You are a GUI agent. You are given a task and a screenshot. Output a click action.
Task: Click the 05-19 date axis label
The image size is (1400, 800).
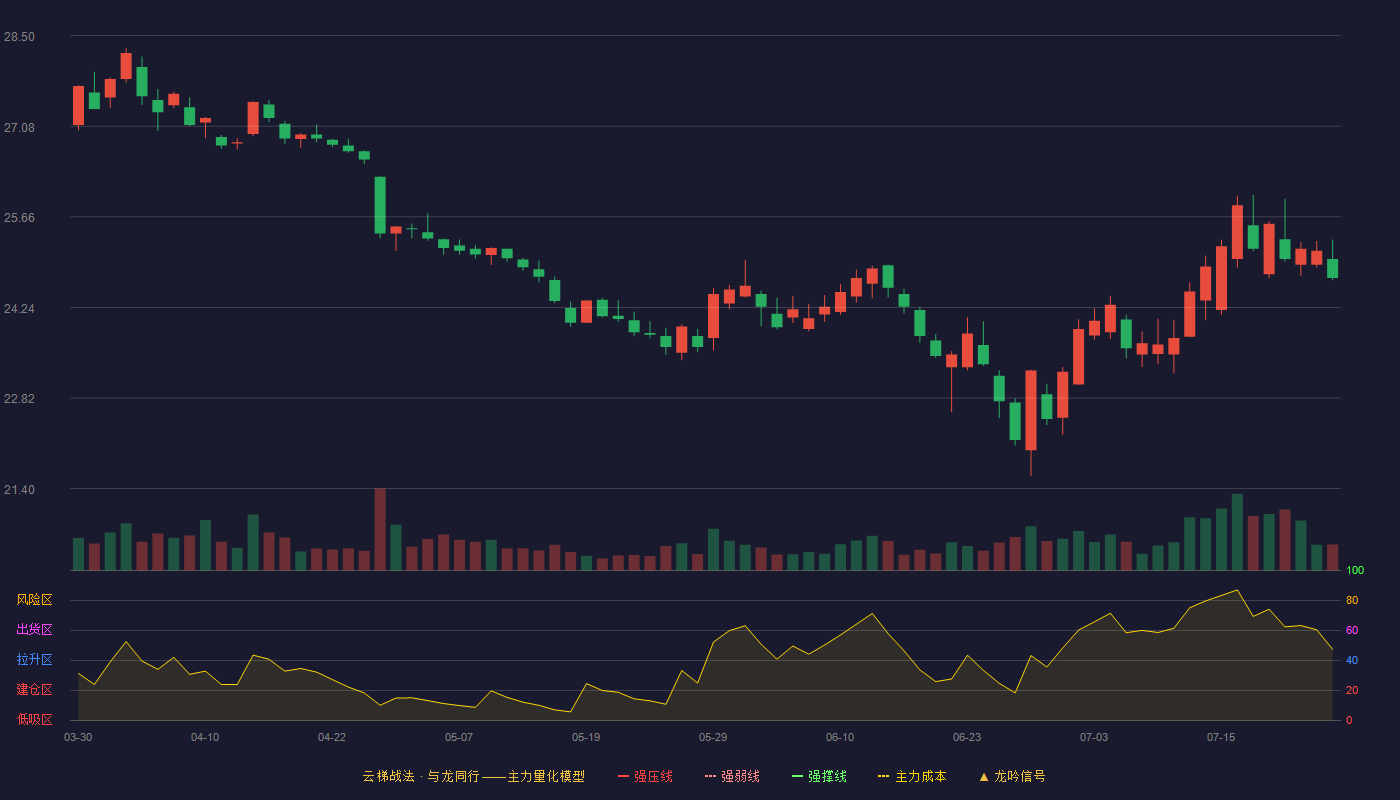(x=586, y=737)
